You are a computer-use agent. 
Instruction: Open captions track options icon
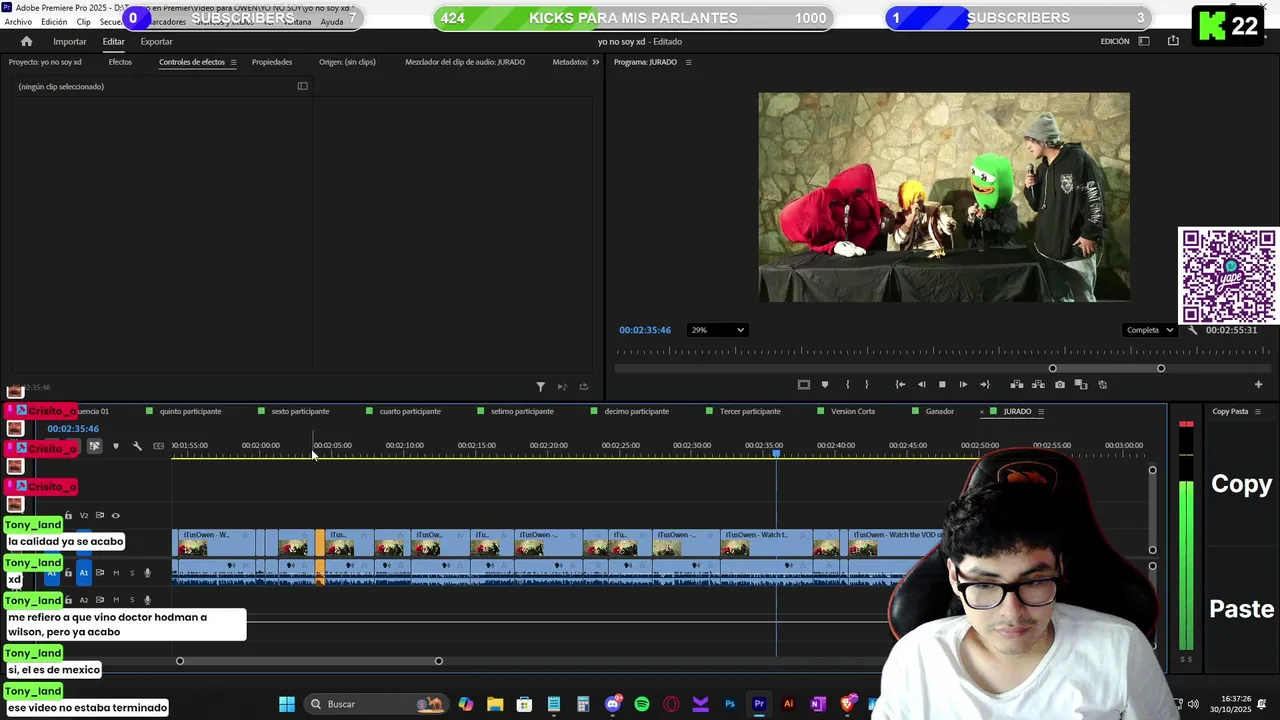158,446
